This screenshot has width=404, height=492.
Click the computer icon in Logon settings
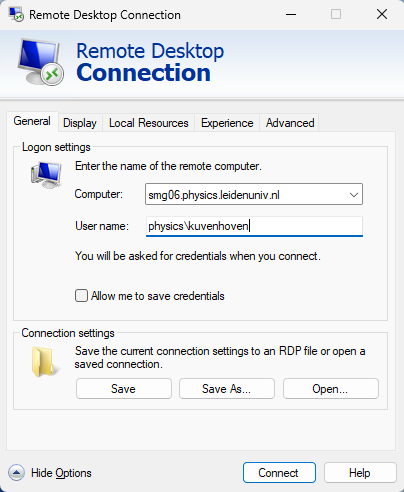coord(46,175)
